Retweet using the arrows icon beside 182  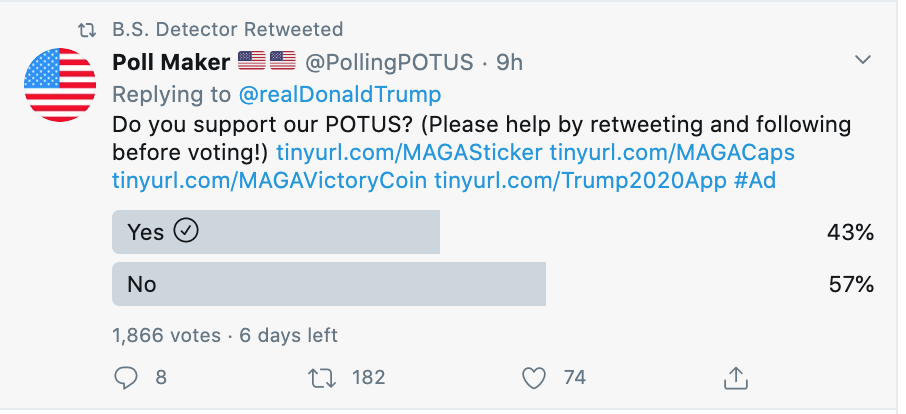pyautogui.click(x=321, y=378)
